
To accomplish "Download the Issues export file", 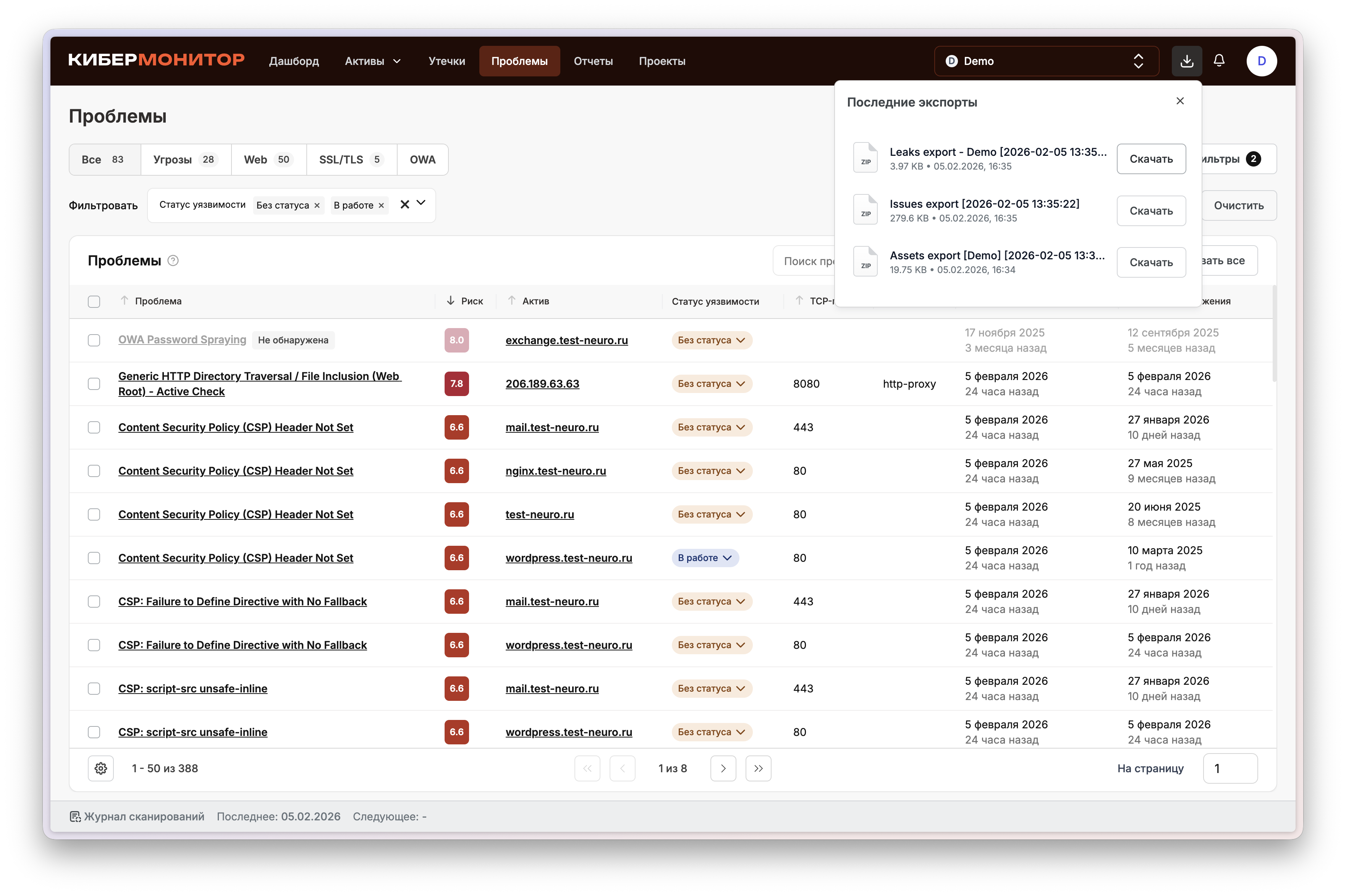I will 1150,211.
